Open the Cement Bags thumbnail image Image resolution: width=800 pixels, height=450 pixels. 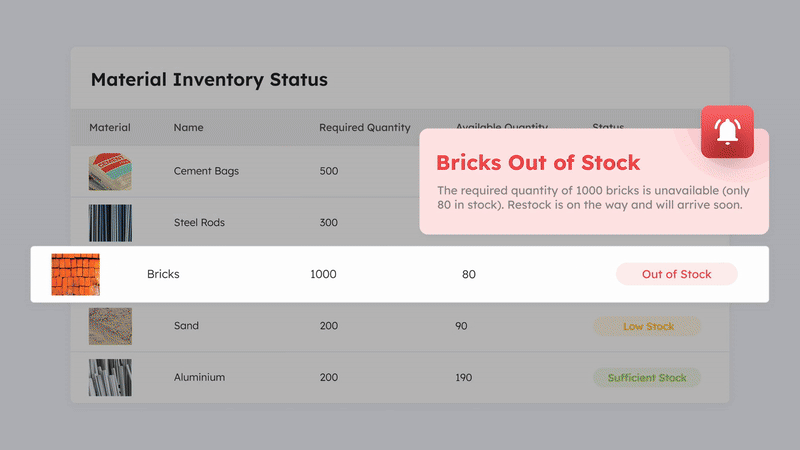click(110, 171)
